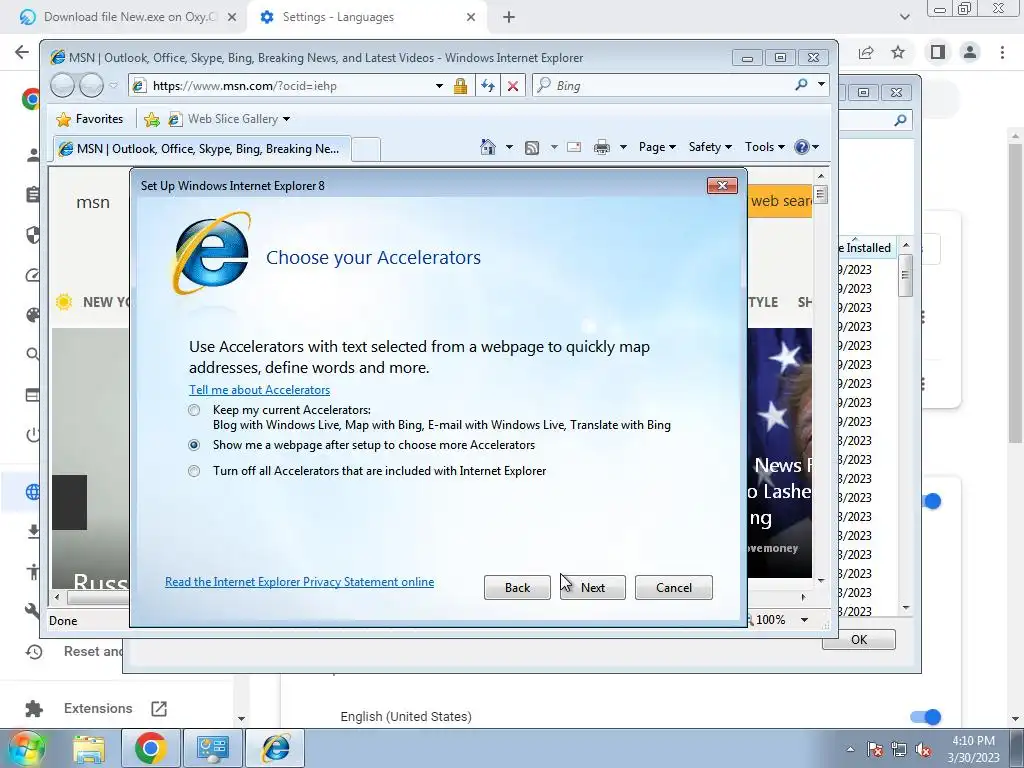1024x768 pixels.
Task: Click IE page vertical scrollbar down arrow
Action: point(821,580)
